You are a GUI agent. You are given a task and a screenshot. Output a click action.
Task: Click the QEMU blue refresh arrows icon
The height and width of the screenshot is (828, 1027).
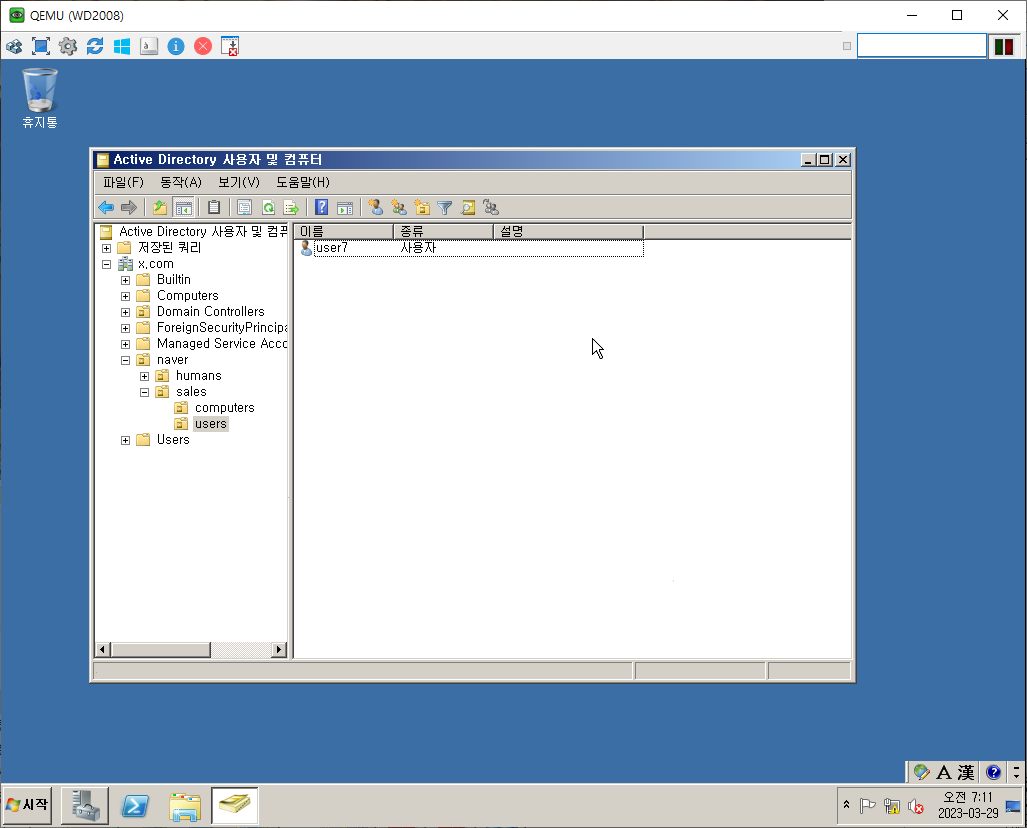click(x=95, y=46)
